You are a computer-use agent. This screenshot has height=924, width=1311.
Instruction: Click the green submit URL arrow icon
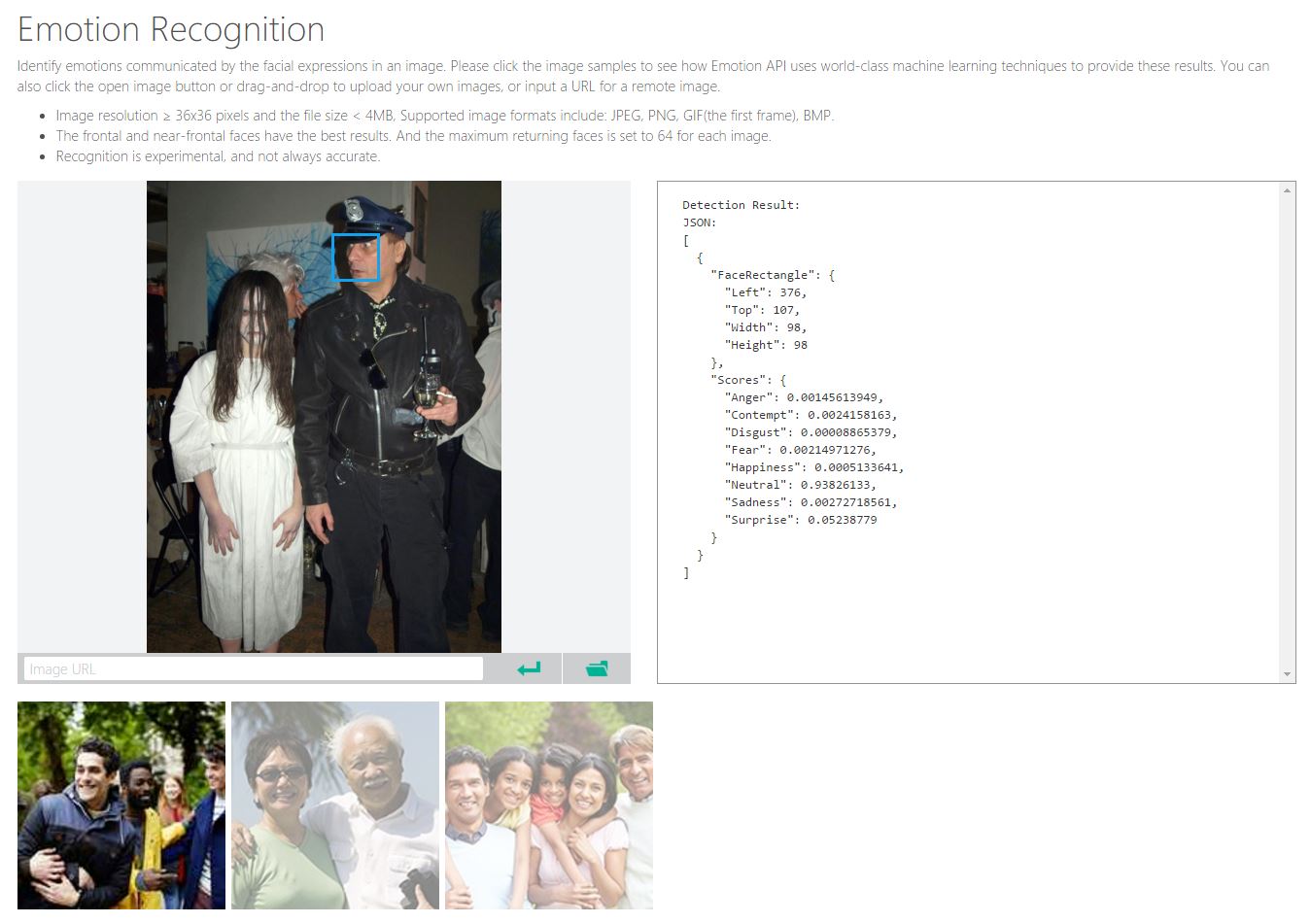pos(529,668)
